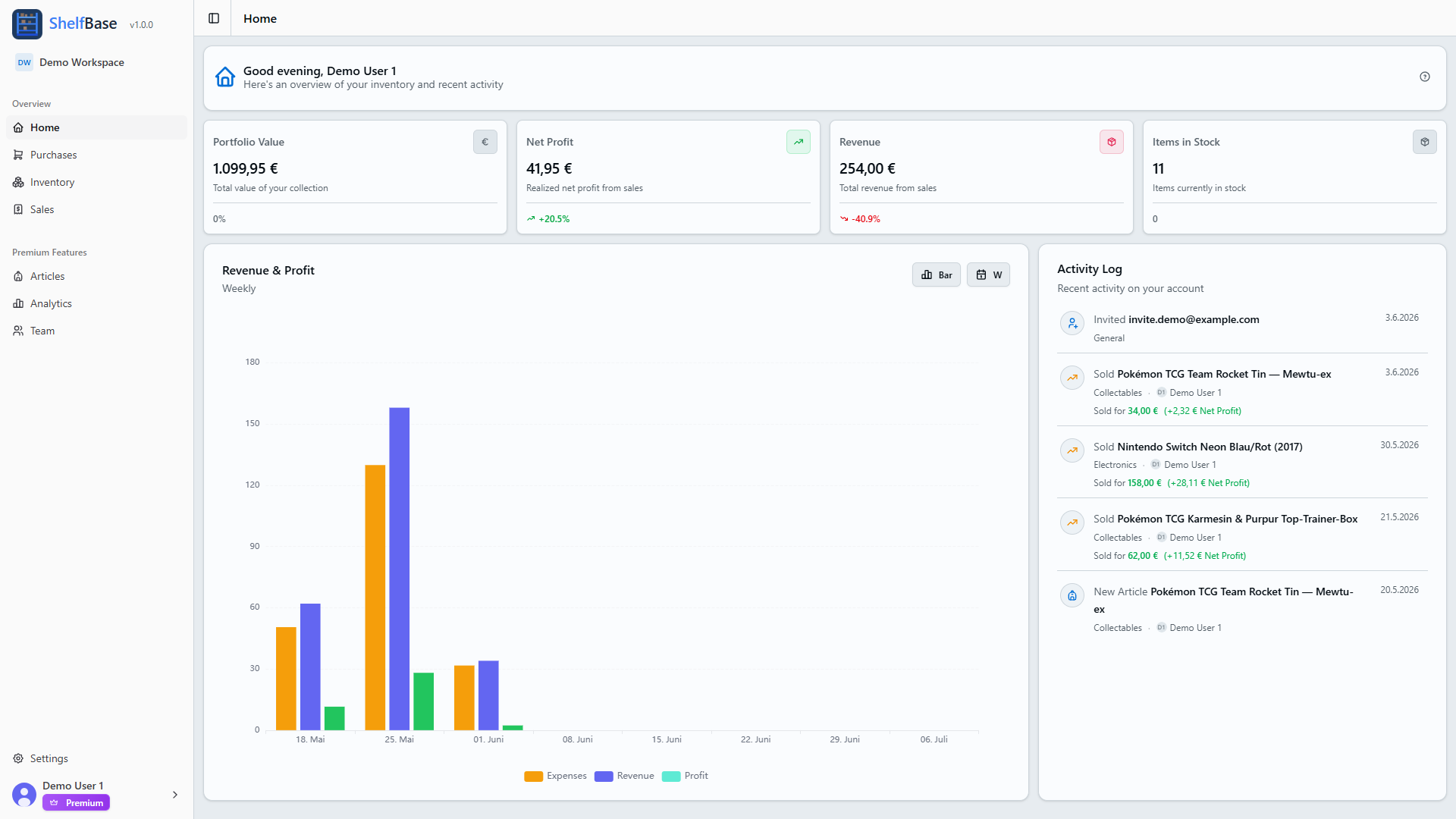Open Settings in sidebar
Viewport: 1456px width, 819px height.
click(x=96, y=758)
